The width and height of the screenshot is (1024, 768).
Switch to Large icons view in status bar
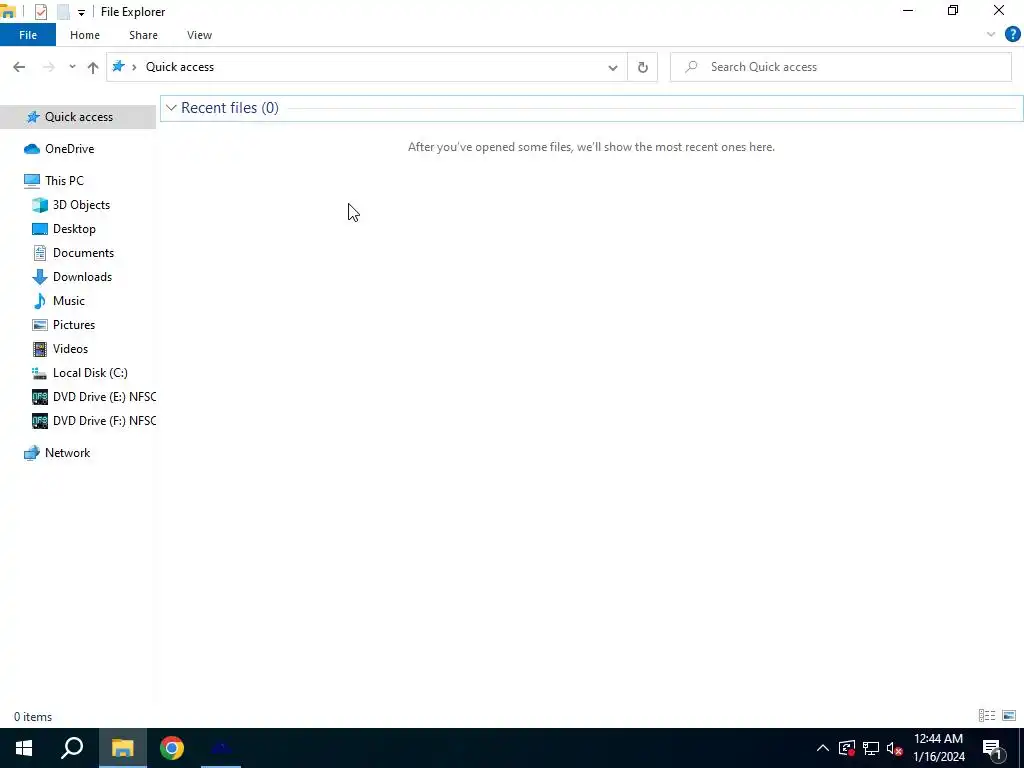tap(1009, 716)
